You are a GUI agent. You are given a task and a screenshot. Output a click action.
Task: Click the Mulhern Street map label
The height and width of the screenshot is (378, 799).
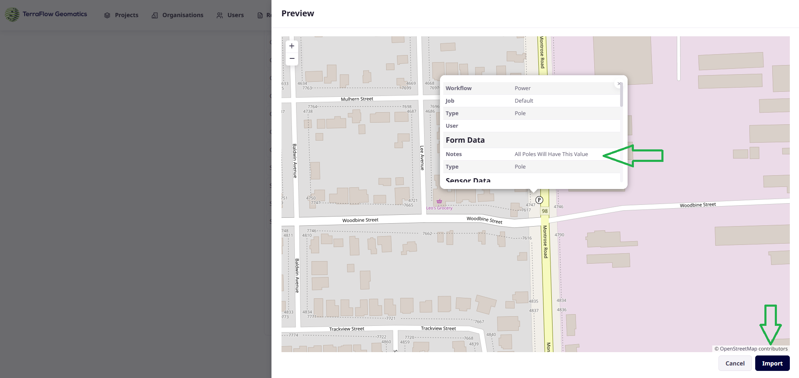[357, 99]
